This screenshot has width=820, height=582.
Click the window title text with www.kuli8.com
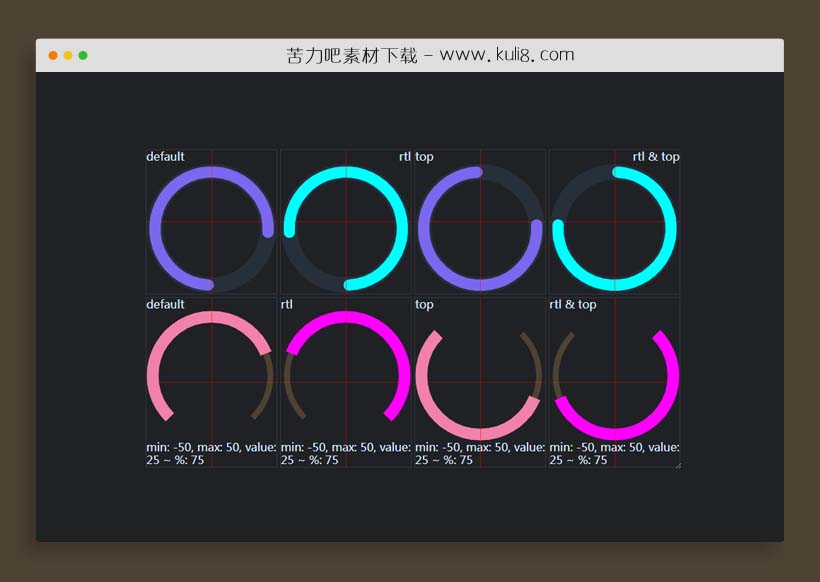[430, 55]
